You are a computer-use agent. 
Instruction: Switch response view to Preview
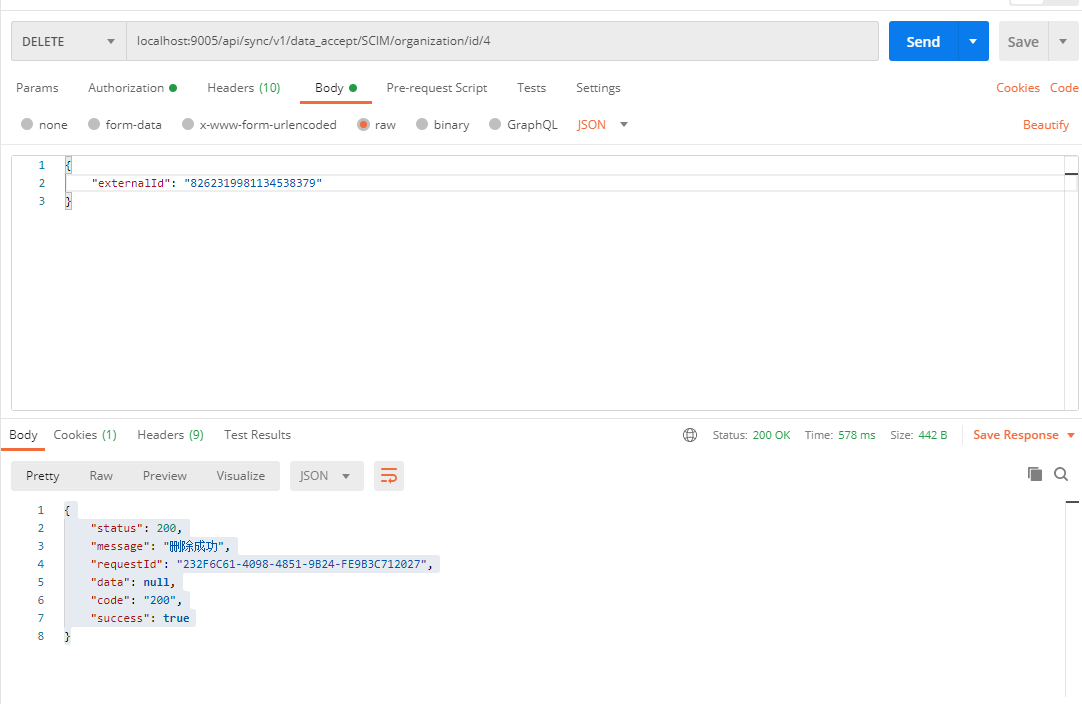[164, 476]
